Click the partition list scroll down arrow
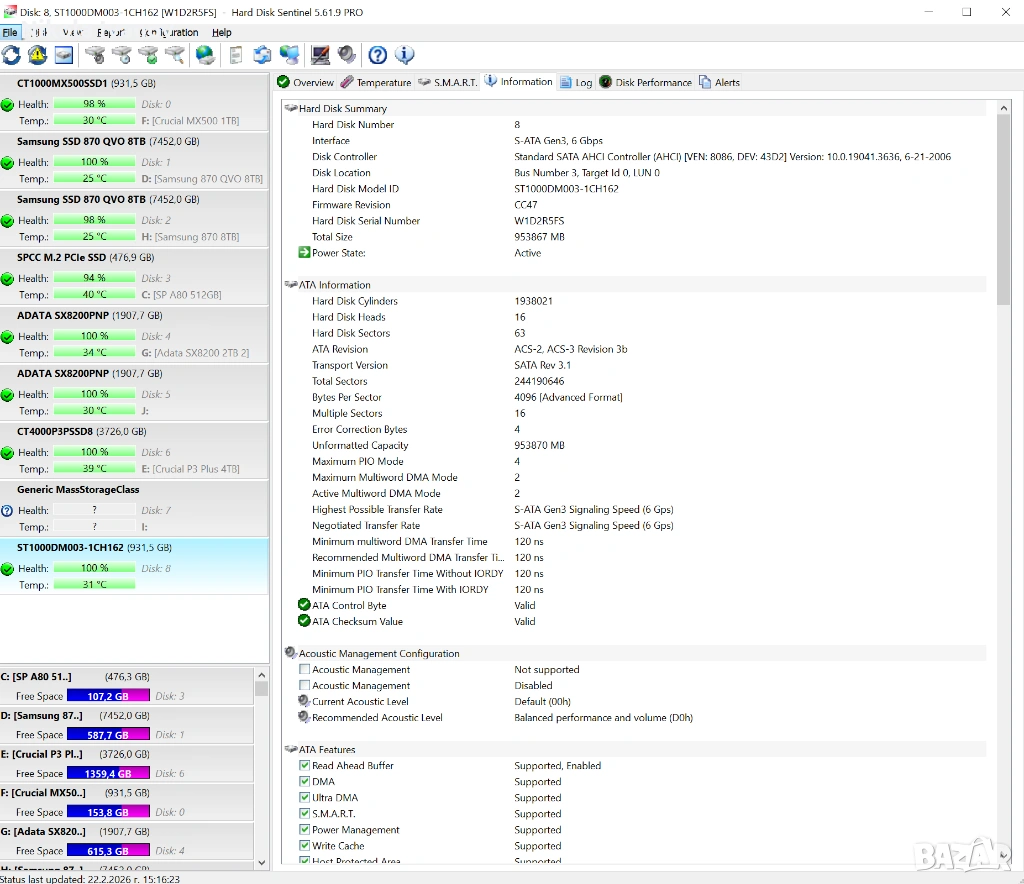Viewport: 1024px width, 884px height. 261,862
